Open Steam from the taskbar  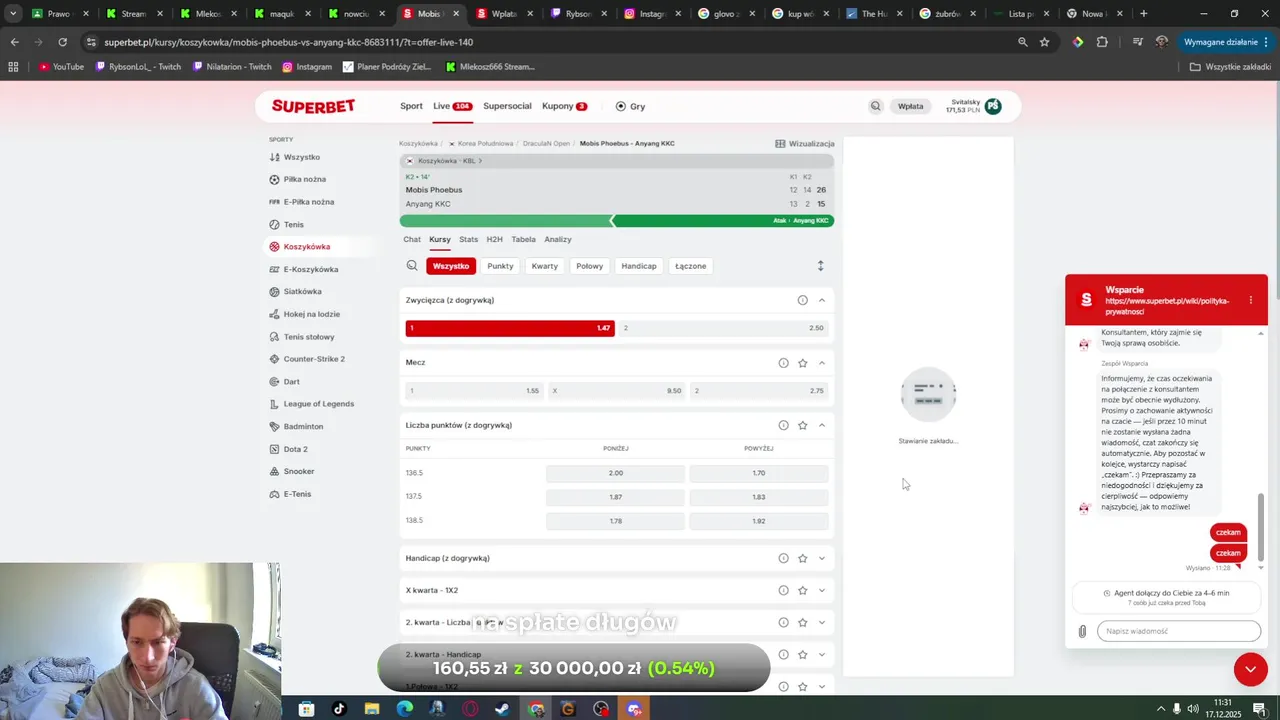502,709
